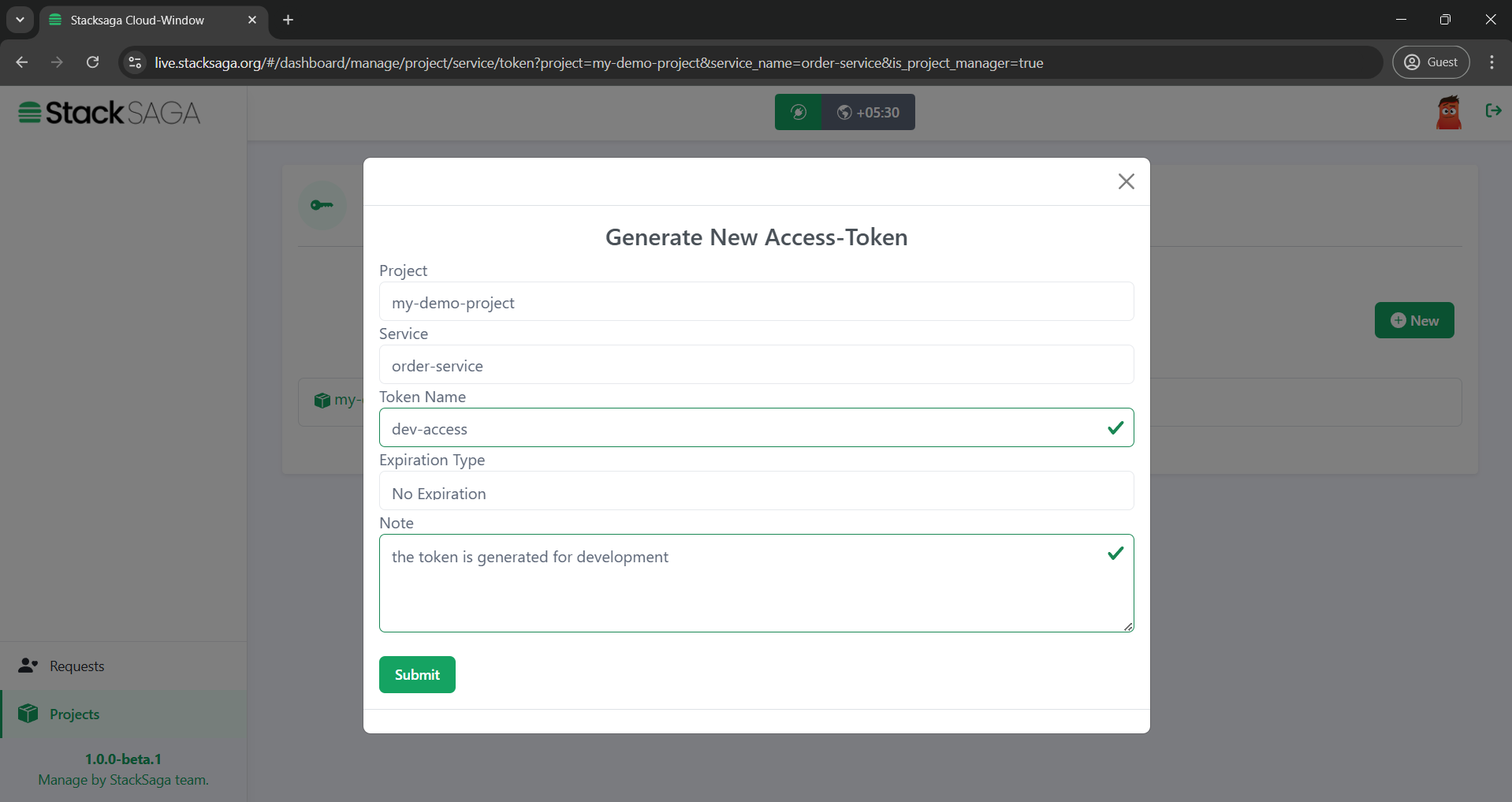Select the Projects package sidebar icon
This screenshot has height=802, width=1512.
pos(28,713)
